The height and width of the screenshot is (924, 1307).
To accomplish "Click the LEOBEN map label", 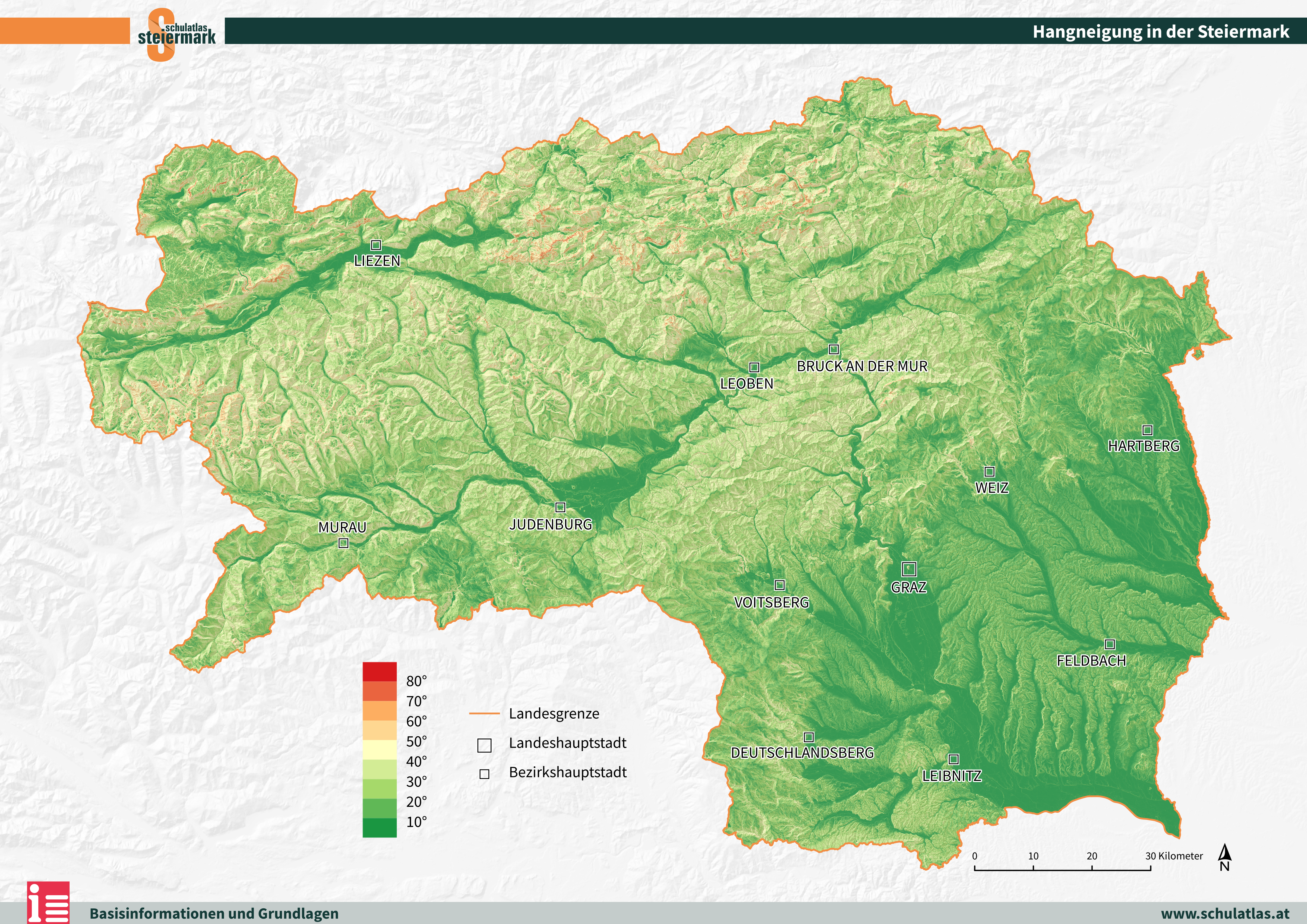I will [747, 384].
